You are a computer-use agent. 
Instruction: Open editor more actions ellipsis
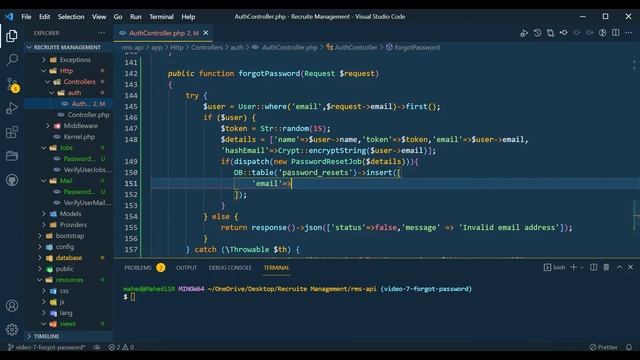point(628,33)
